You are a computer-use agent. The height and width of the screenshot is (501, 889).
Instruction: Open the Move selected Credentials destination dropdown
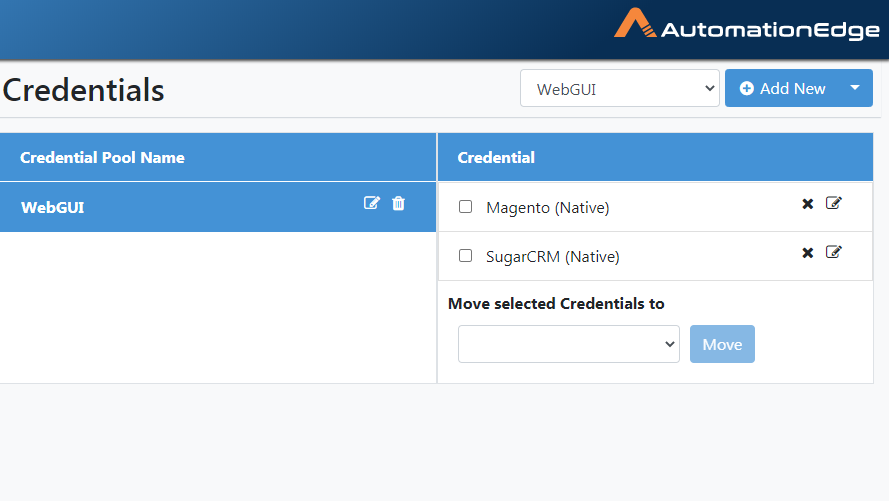point(569,344)
